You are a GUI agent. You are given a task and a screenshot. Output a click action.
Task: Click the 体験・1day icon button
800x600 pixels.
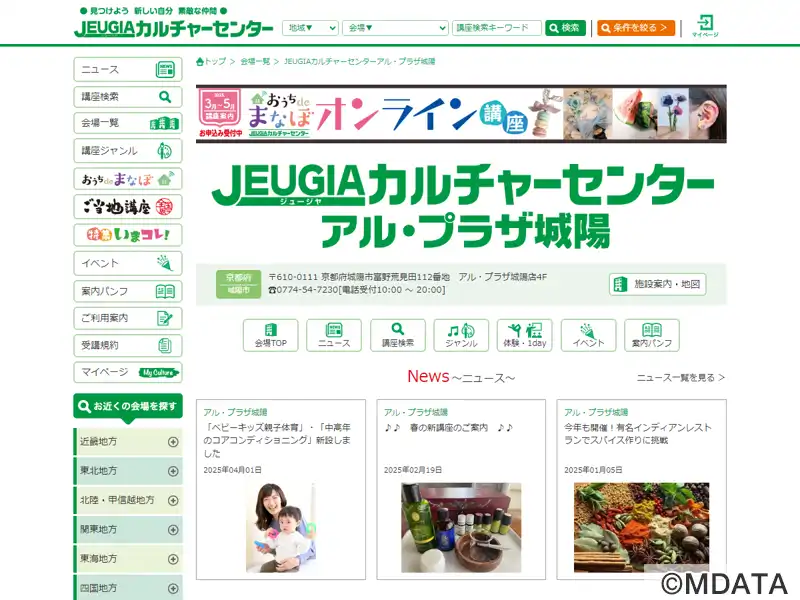point(524,335)
